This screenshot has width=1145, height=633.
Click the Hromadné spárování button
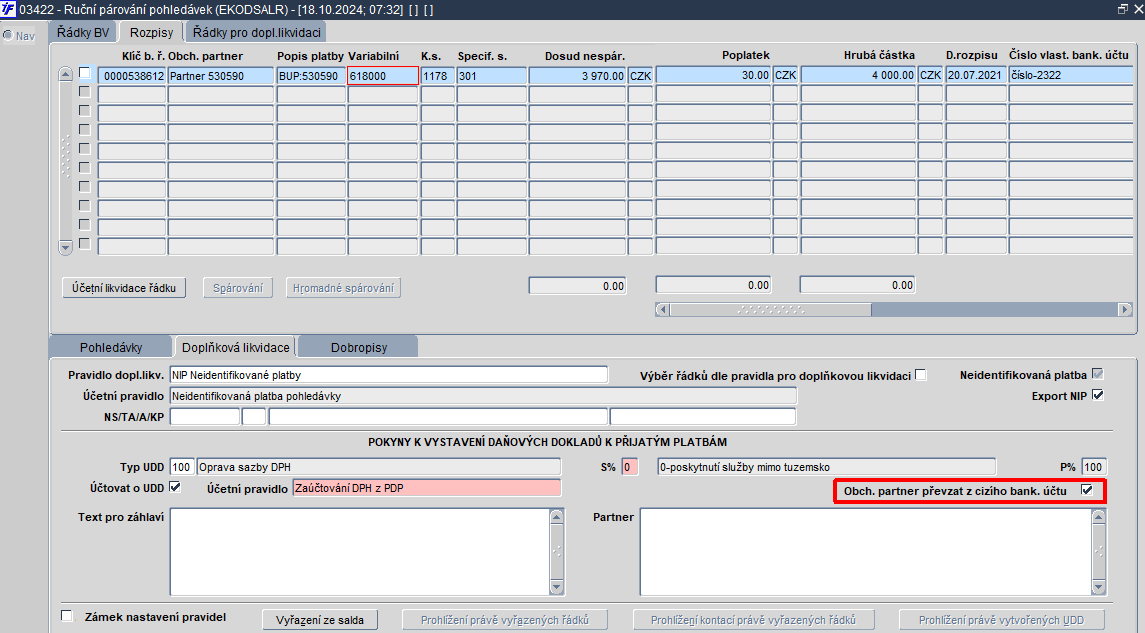[x=343, y=288]
